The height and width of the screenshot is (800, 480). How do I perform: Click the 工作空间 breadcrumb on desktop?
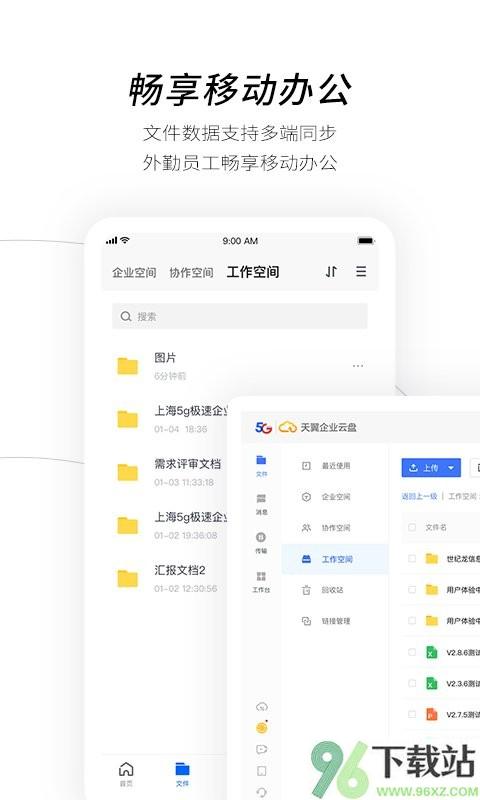click(x=462, y=496)
